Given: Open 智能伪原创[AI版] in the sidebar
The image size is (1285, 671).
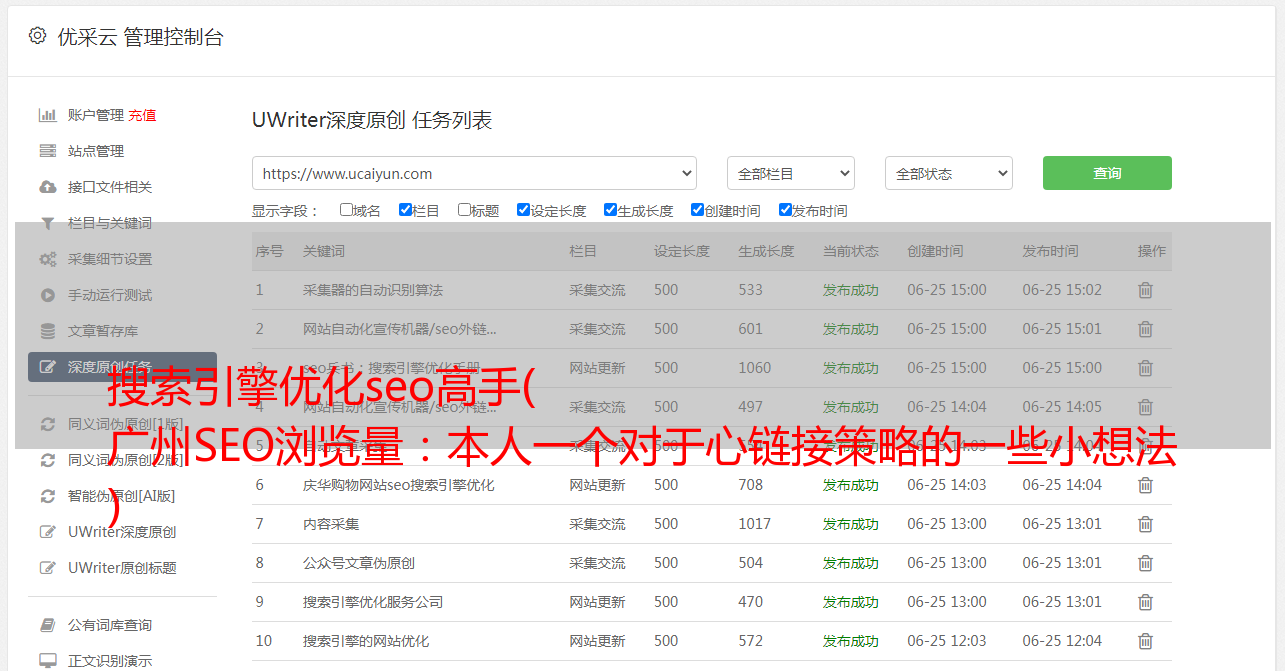Looking at the screenshot, I should coord(121,496).
